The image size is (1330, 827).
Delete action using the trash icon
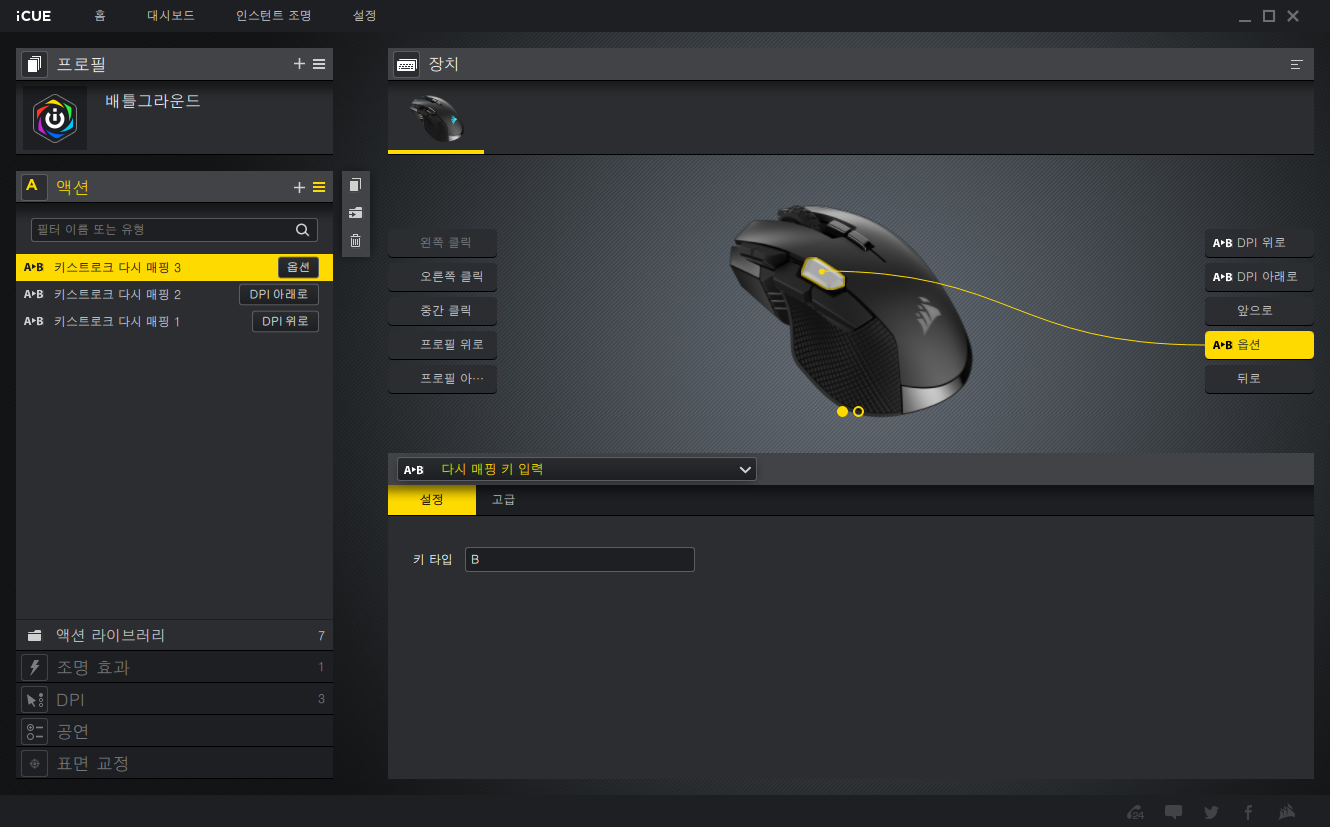[x=355, y=241]
